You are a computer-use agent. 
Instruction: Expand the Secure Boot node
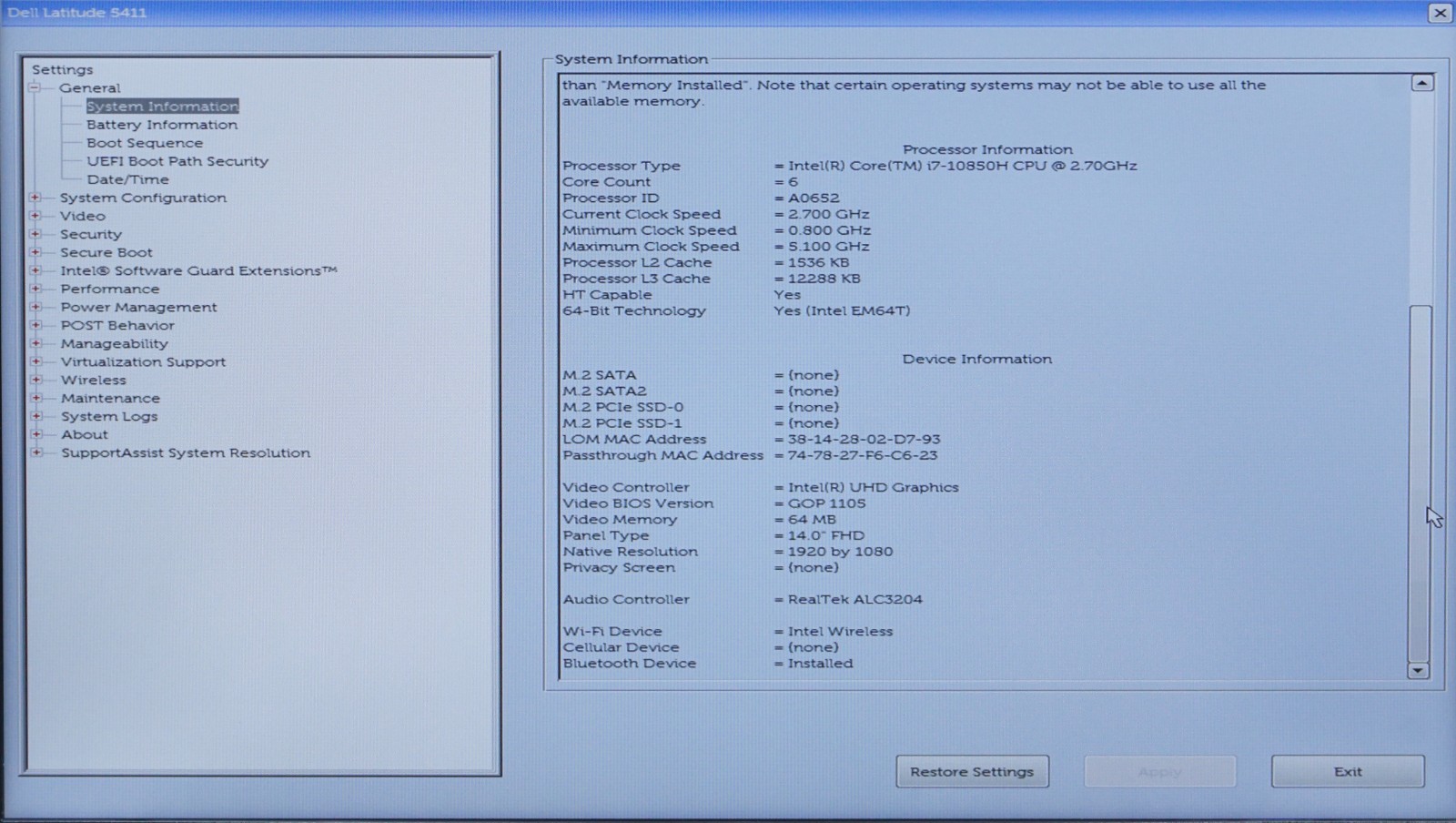[x=35, y=252]
